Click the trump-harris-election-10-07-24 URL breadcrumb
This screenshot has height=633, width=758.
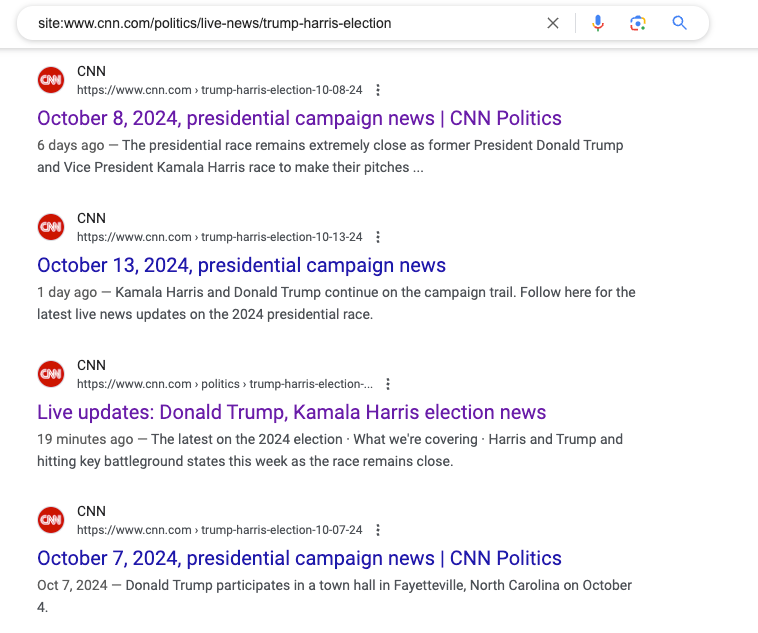click(281, 530)
